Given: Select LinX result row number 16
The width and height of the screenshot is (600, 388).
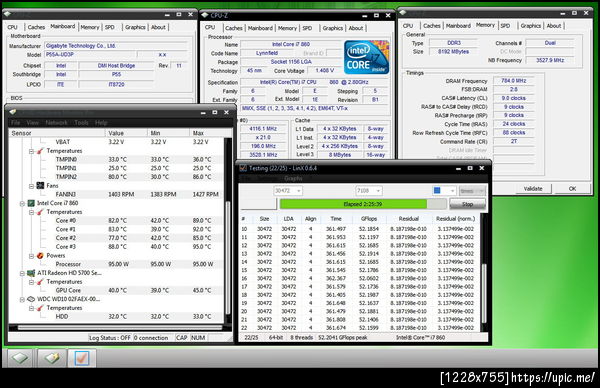Looking at the screenshot, I should [359, 278].
